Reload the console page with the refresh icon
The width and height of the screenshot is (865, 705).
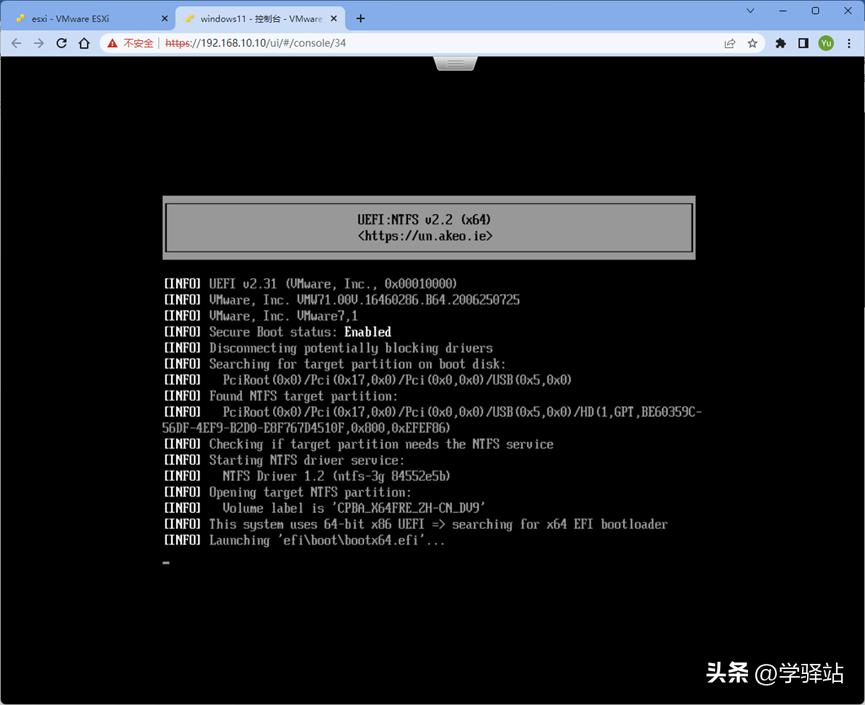pyautogui.click(x=61, y=43)
